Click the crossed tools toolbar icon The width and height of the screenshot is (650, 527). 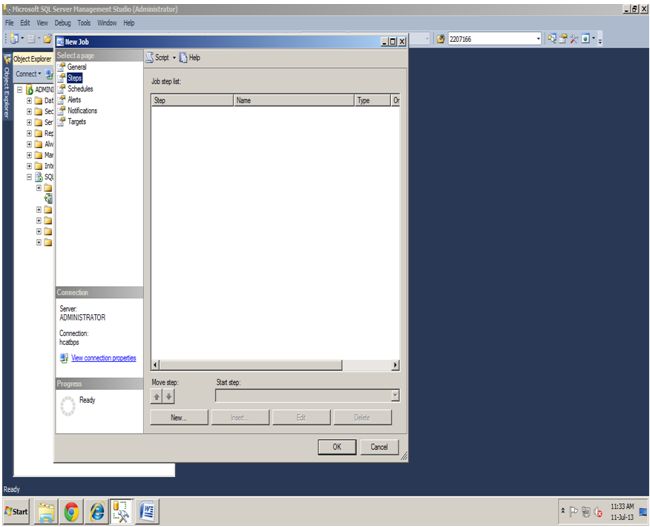click(x=574, y=39)
